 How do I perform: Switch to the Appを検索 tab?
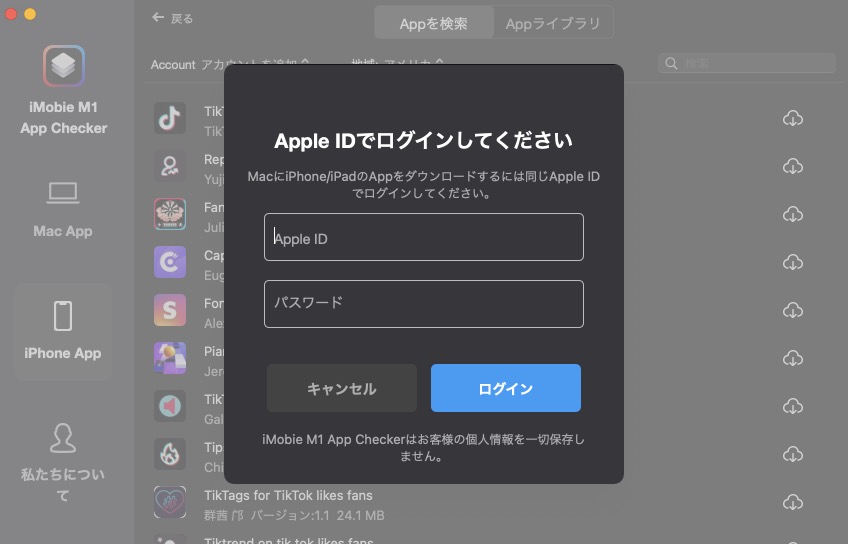point(434,23)
